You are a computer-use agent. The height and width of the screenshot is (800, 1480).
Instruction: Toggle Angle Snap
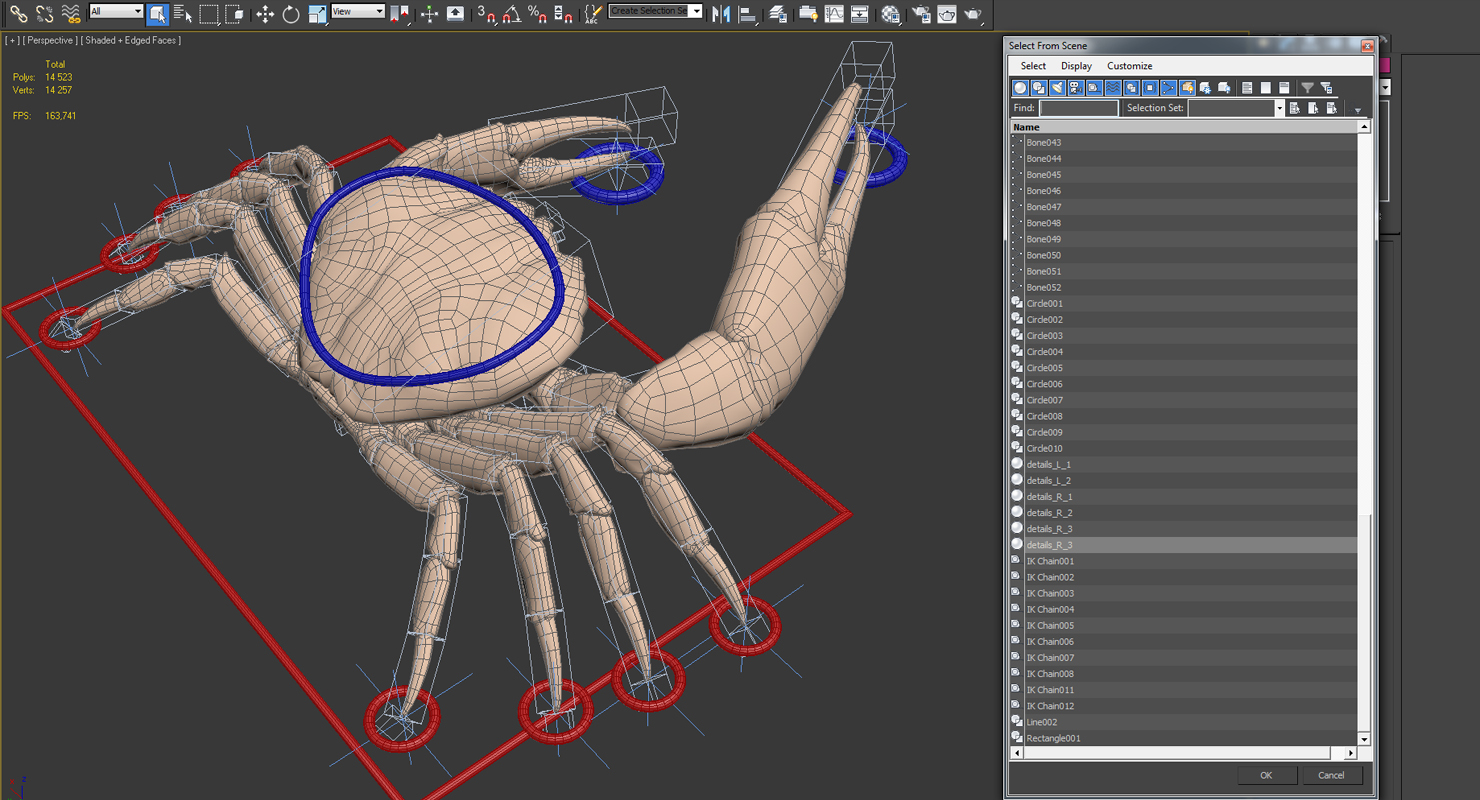[512, 14]
